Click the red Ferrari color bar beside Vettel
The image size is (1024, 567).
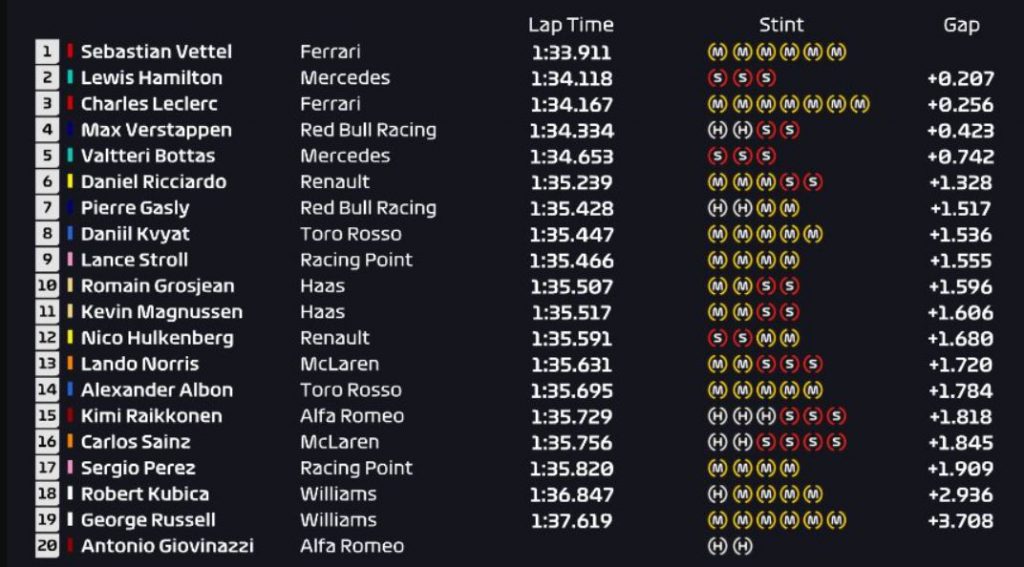tap(71, 51)
